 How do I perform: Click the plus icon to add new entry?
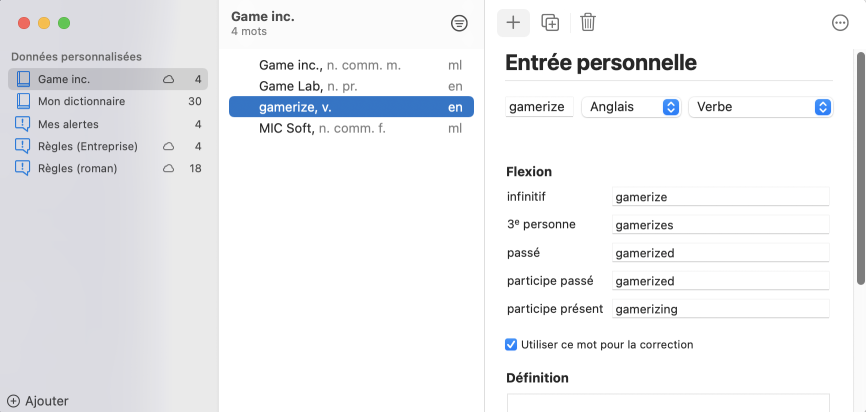(x=513, y=22)
